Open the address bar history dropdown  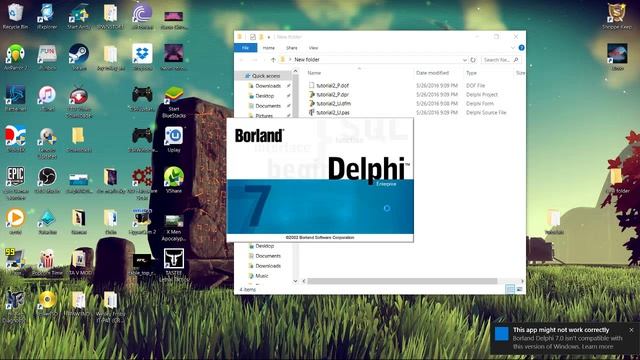tap(464, 60)
